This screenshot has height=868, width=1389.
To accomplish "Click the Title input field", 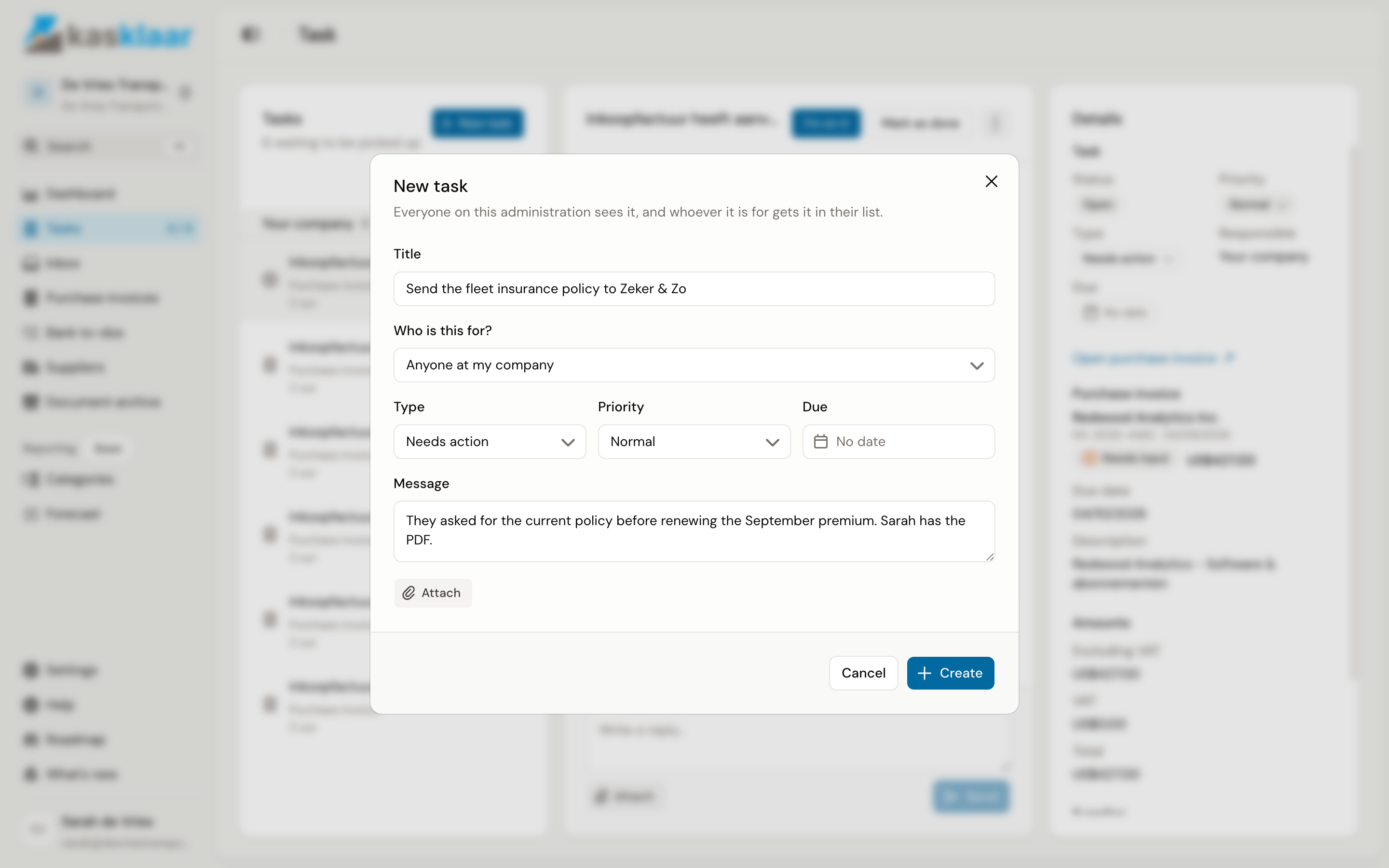I will click(x=694, y=289).
